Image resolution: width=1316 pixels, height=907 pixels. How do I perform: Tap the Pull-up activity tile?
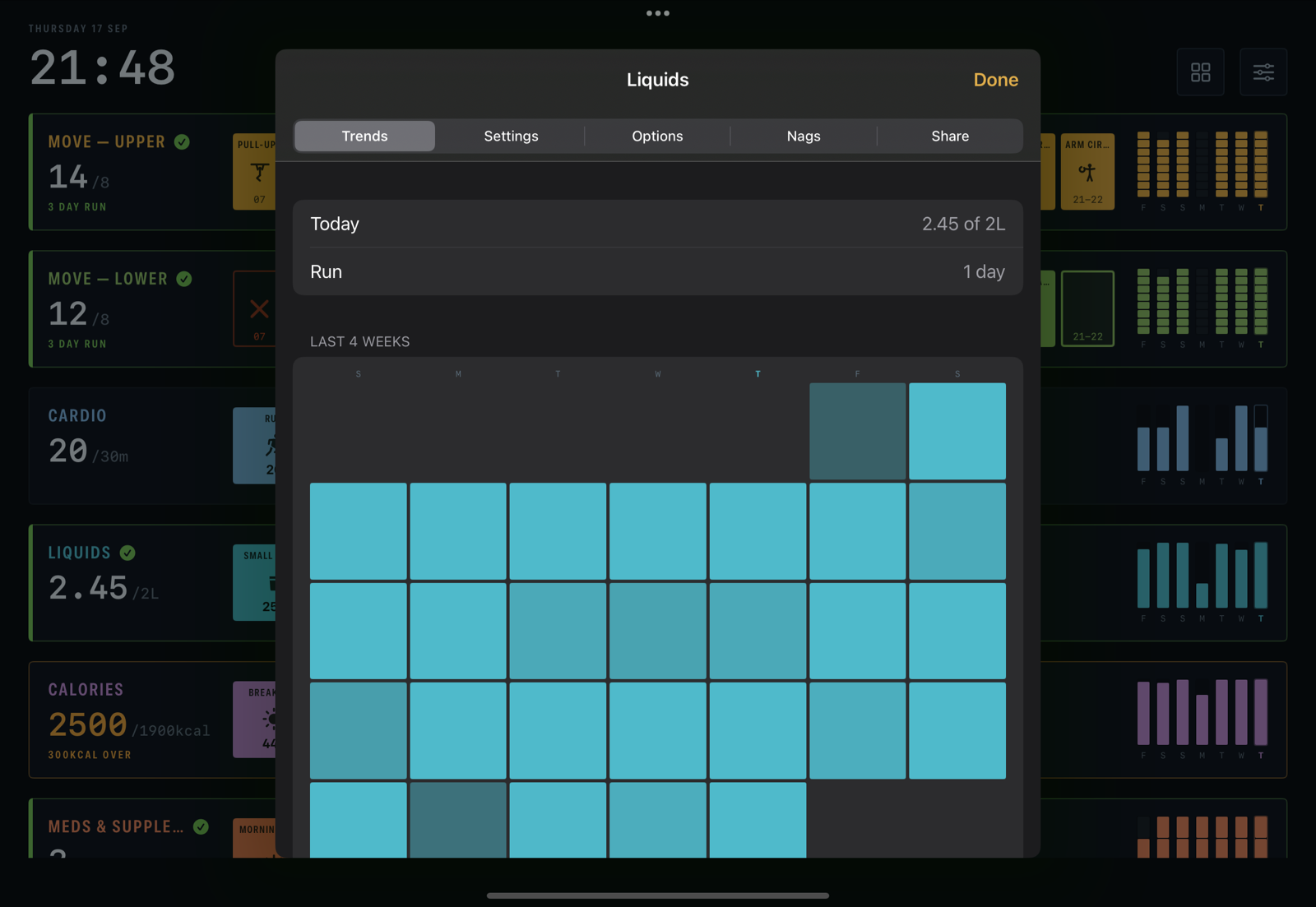coord(254,171)
